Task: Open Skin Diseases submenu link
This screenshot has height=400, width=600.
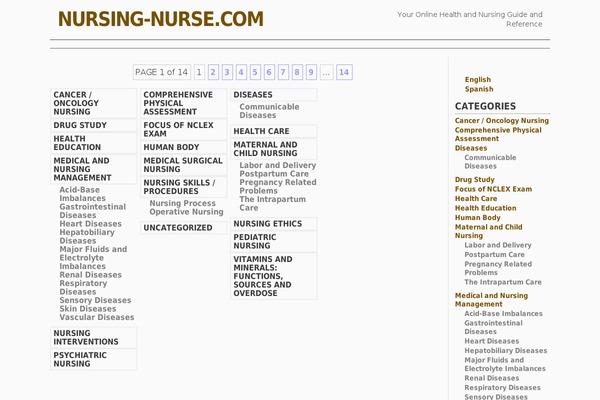Action: (88, 309)
